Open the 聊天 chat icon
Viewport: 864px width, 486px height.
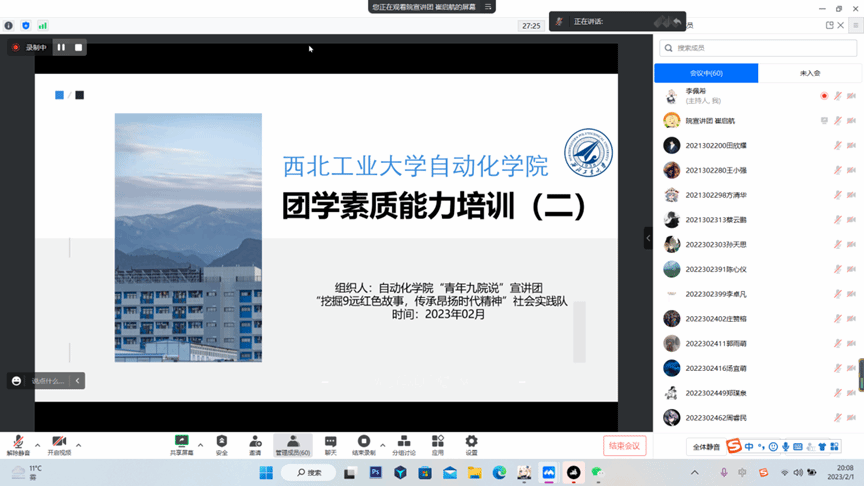coord(330,442)
